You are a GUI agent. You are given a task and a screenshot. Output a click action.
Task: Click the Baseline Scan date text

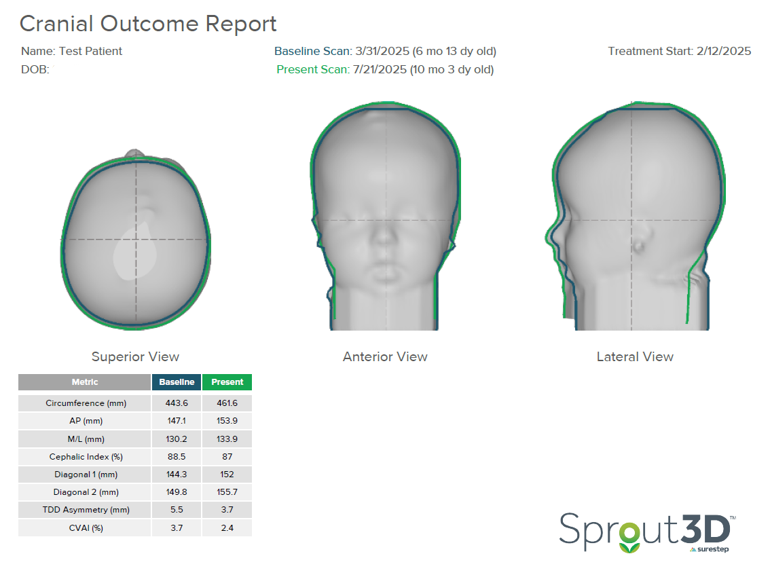pos(385,51)
